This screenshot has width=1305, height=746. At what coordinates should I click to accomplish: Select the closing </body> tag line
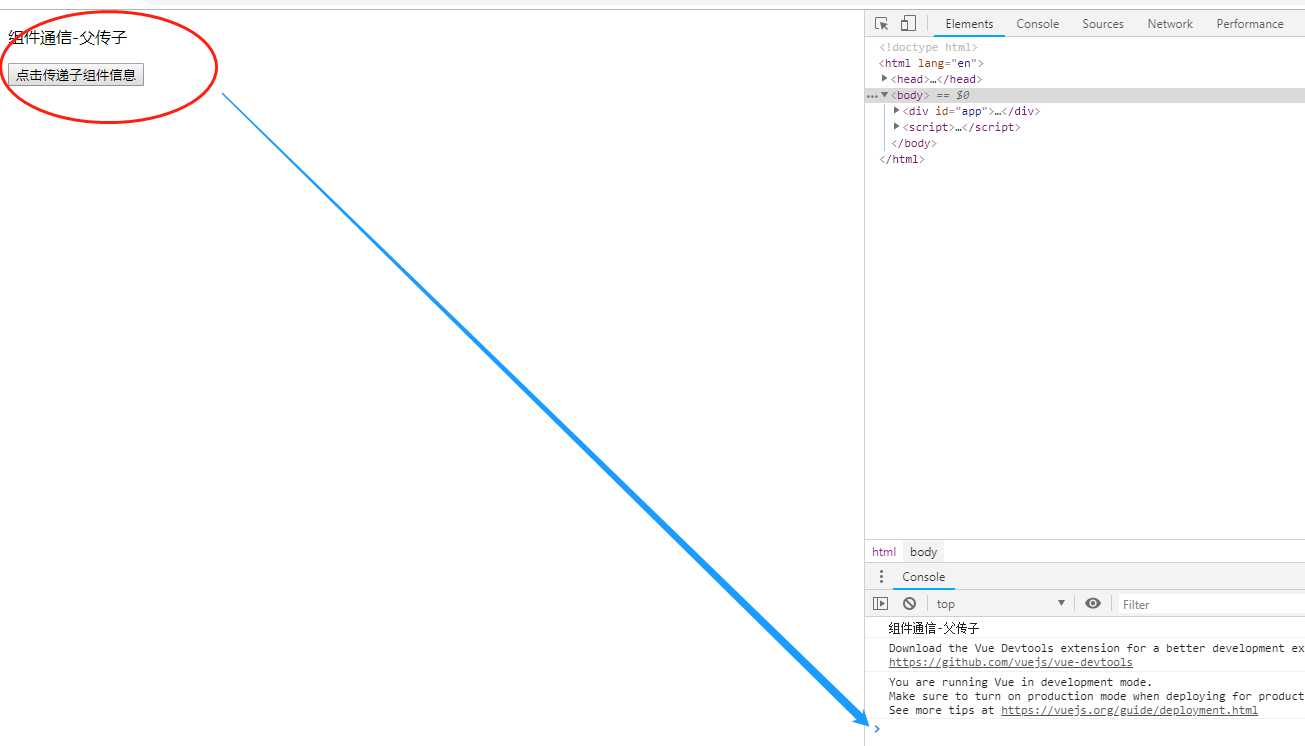coord(913,143)
